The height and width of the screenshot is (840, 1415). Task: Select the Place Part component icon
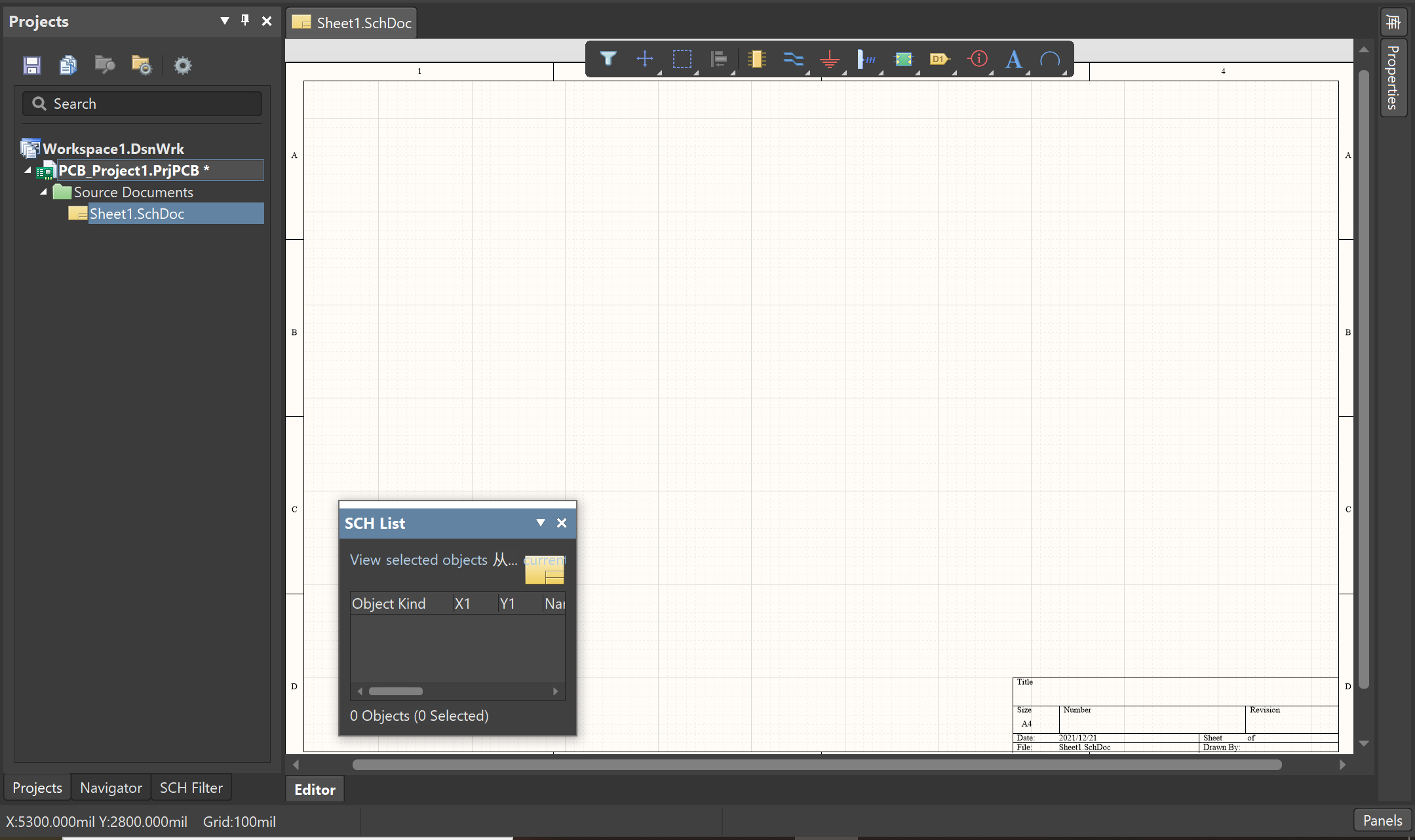(x=756, y=59)
